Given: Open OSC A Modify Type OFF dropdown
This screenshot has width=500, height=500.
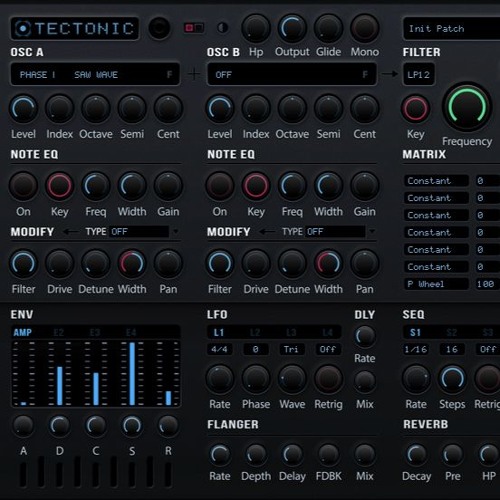Looking at the screenshot, I should tap(143, 232).
